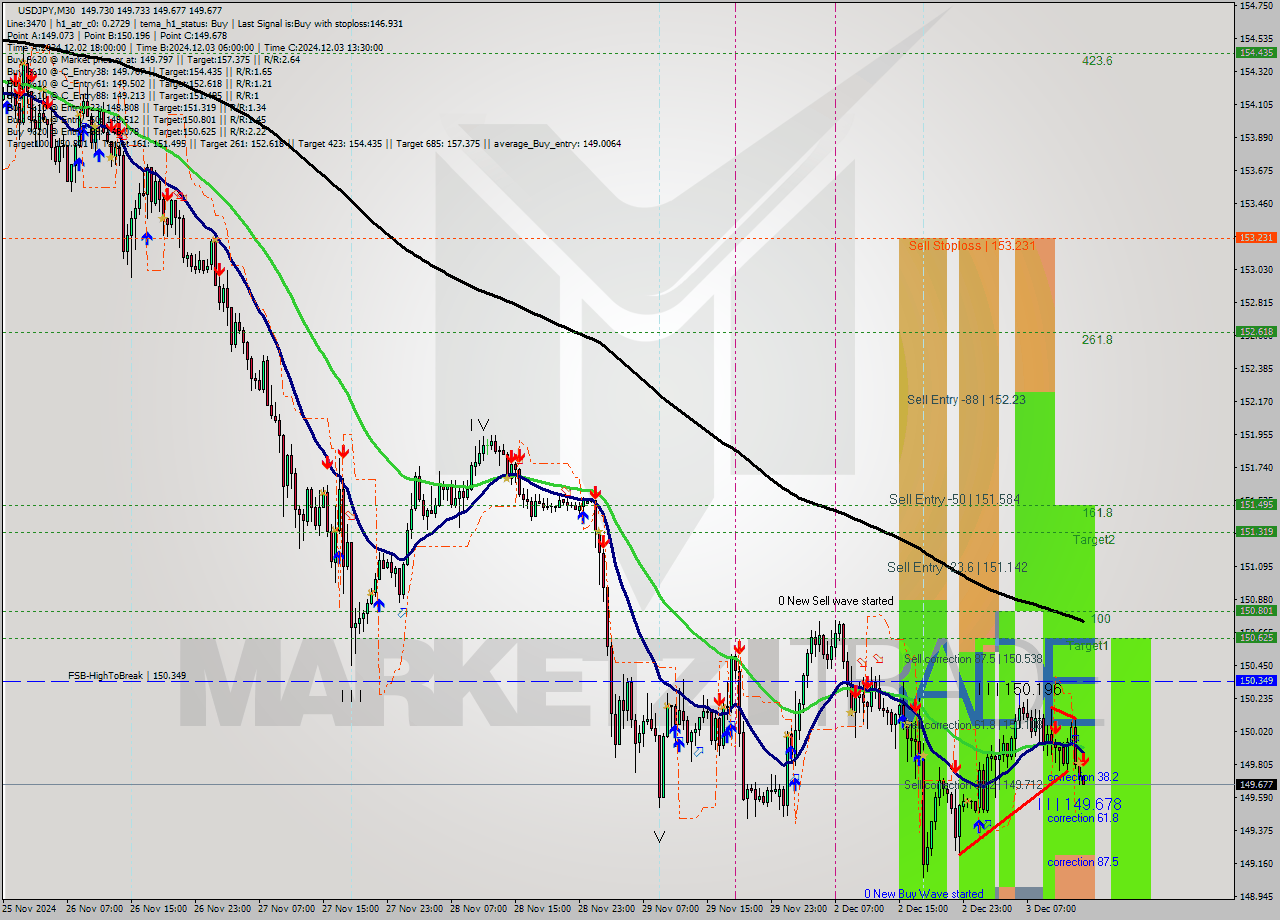The width and height of the screenshot is (1280, 920).
Task: Select the 'correction 38.2' label
Action: [1082, 777]
